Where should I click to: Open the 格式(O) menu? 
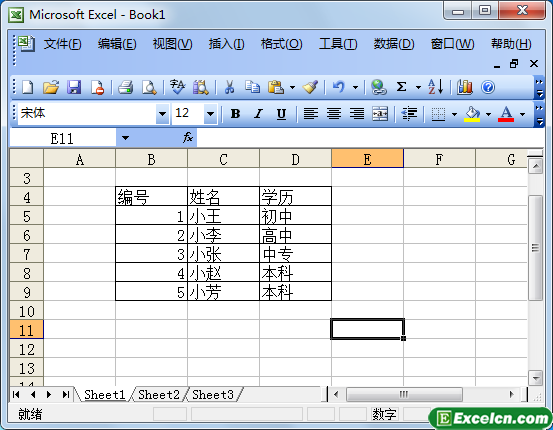[x=281, y=44]
